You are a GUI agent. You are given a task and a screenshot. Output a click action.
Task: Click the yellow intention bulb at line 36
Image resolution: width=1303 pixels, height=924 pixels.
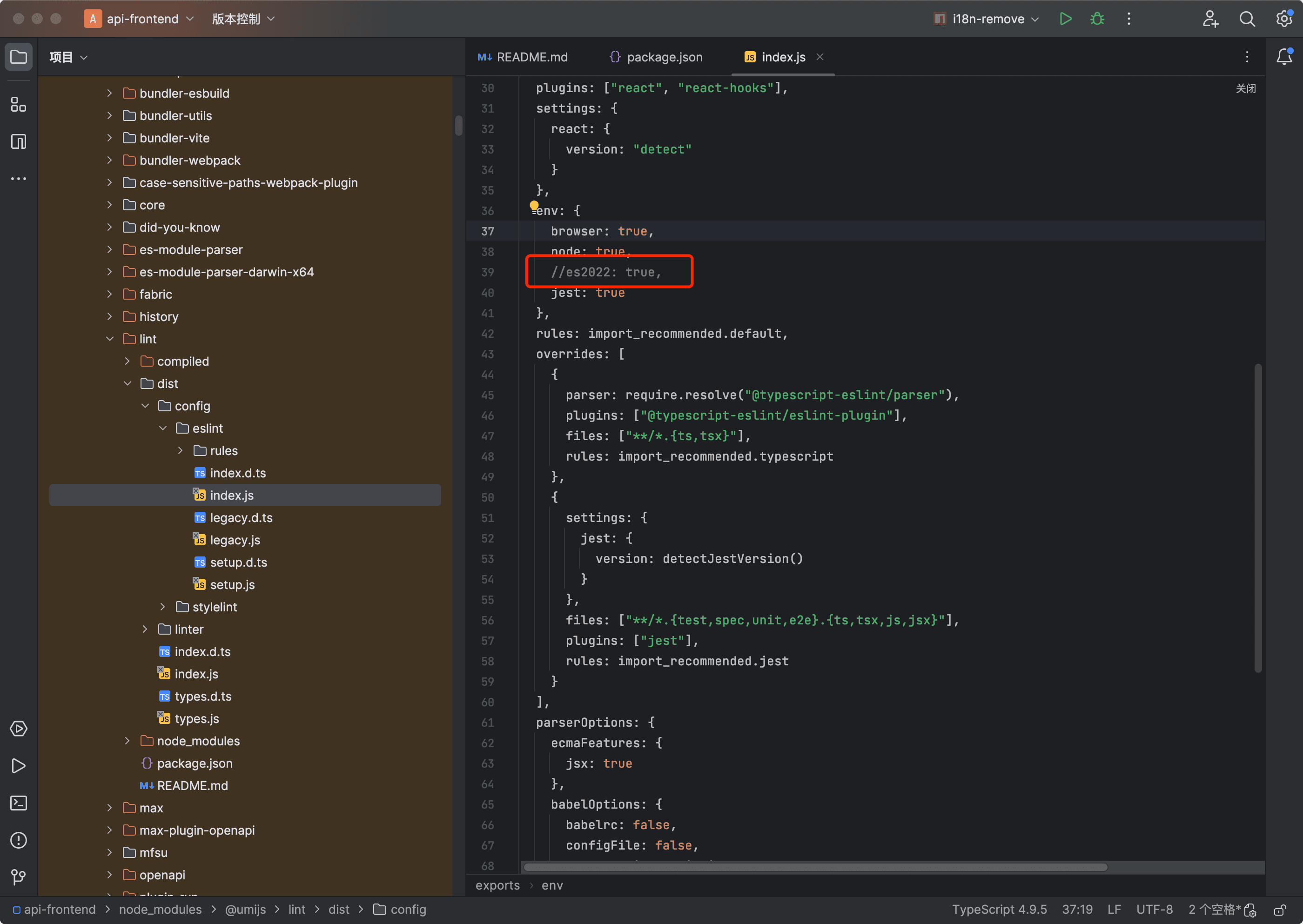coord(534,206)
